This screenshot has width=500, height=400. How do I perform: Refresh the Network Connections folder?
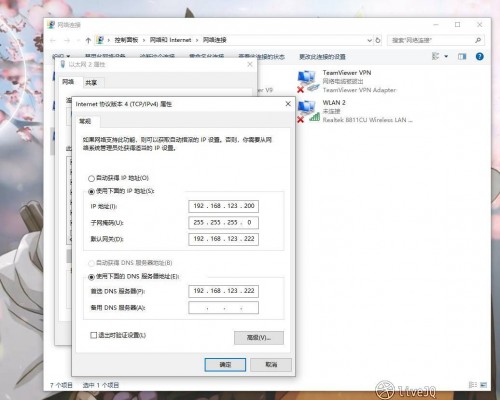point(378,40)
